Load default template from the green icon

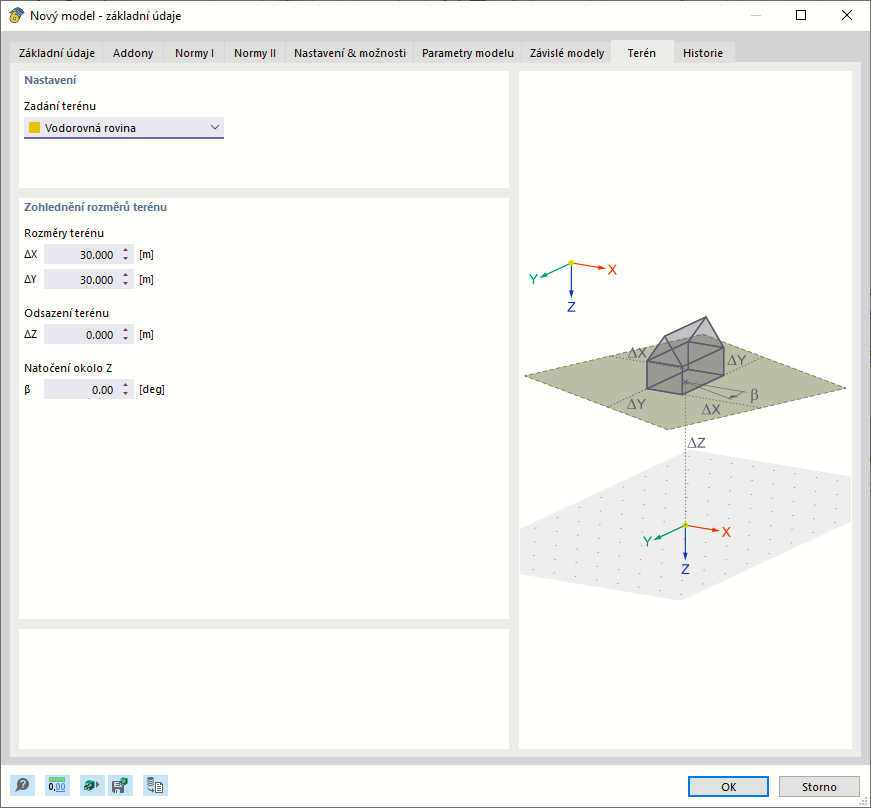tap(92, 785)
